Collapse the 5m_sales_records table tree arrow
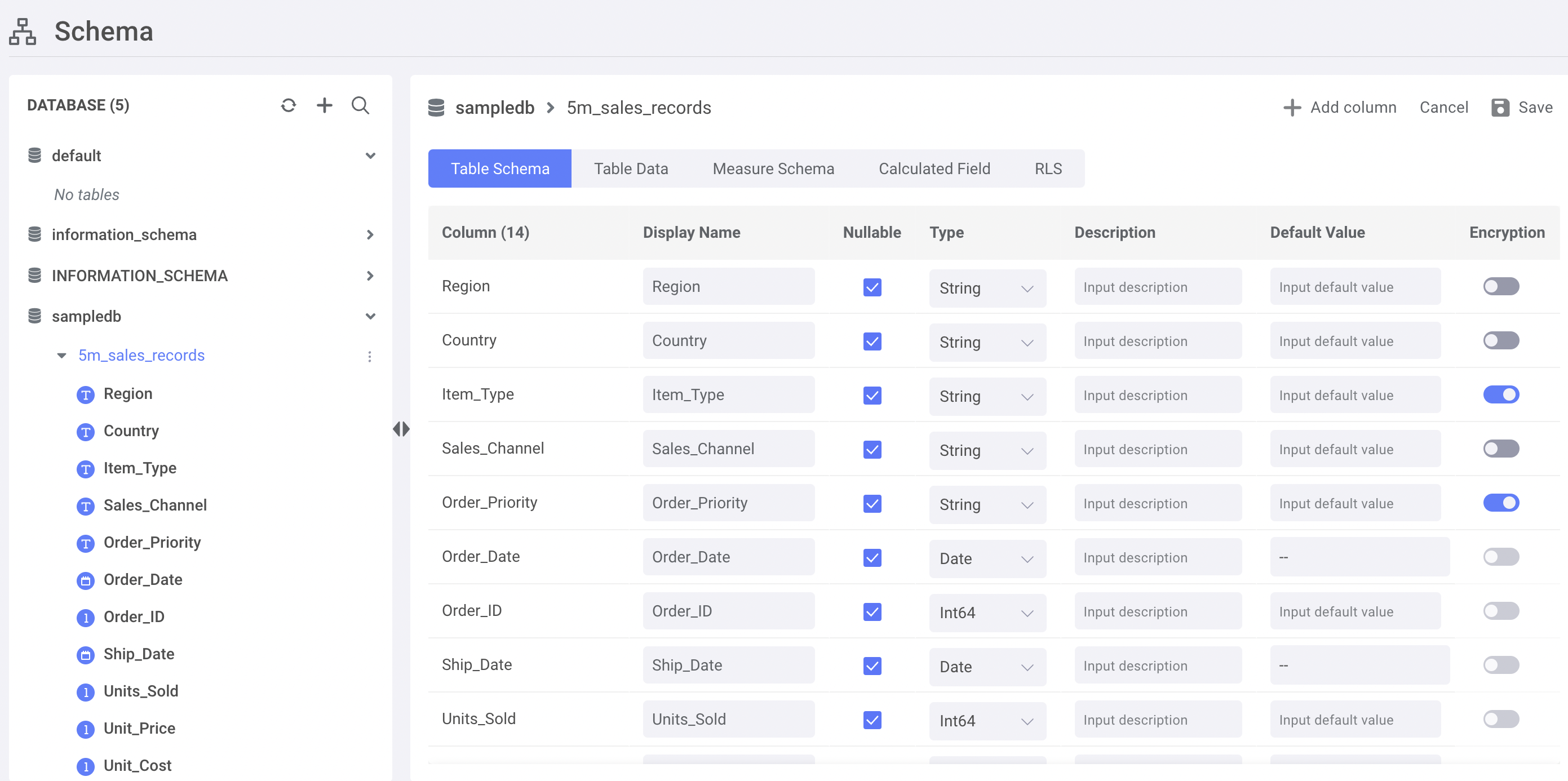 click(61, 356)
